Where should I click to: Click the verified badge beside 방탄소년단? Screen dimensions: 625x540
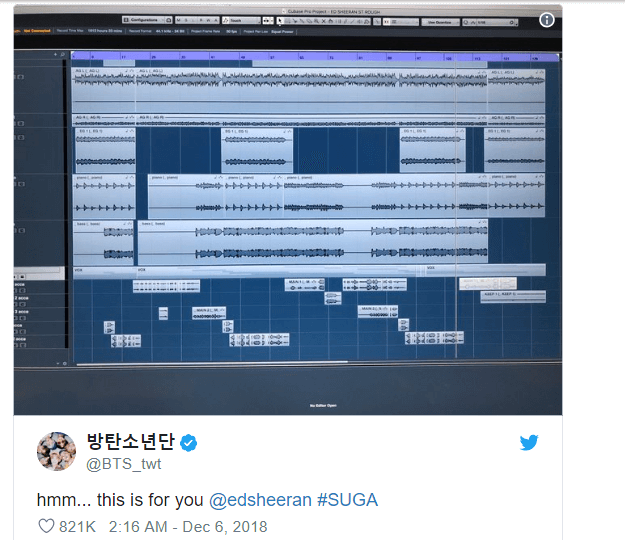pos(188,443)
